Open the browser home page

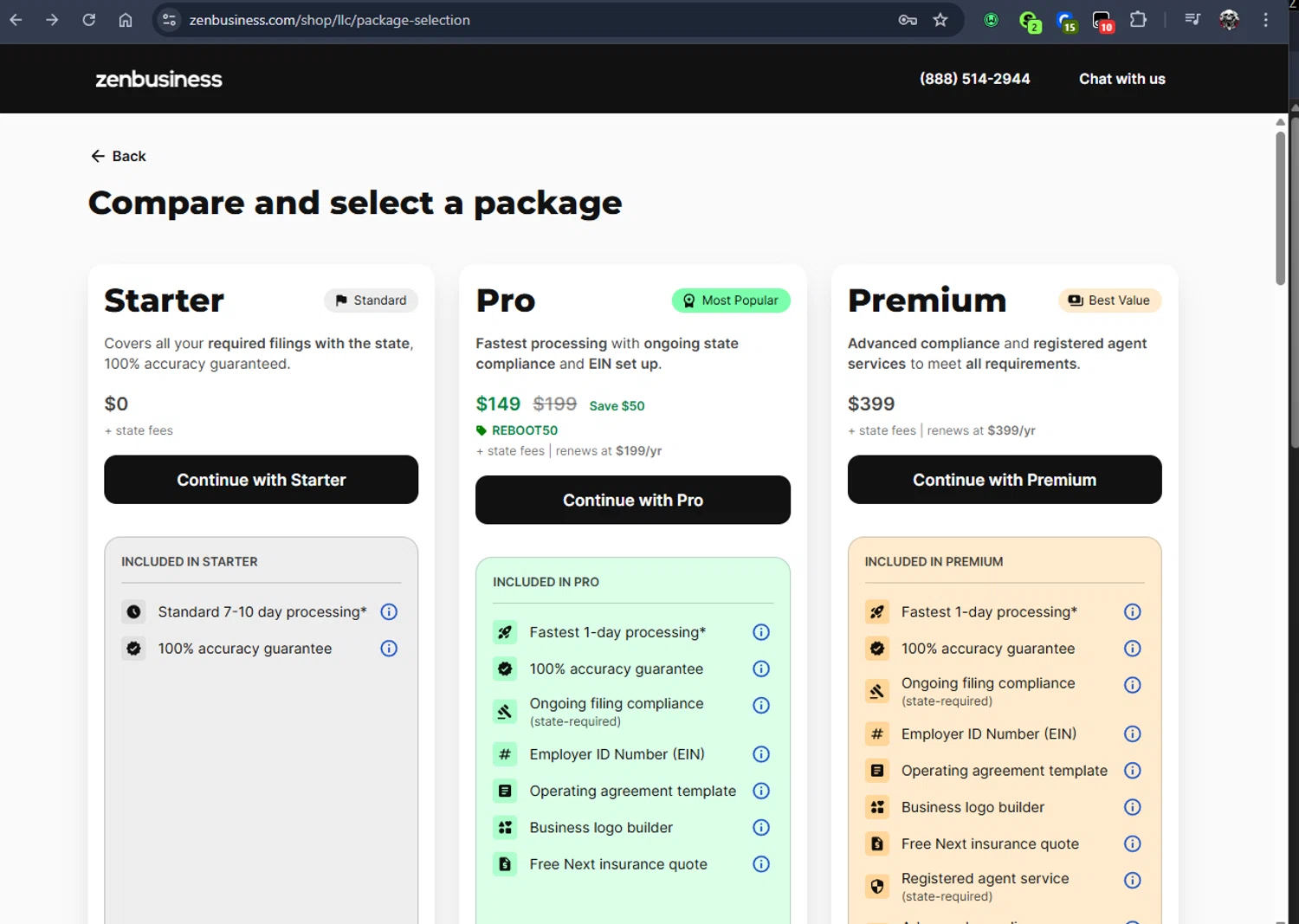pos(126,20)
